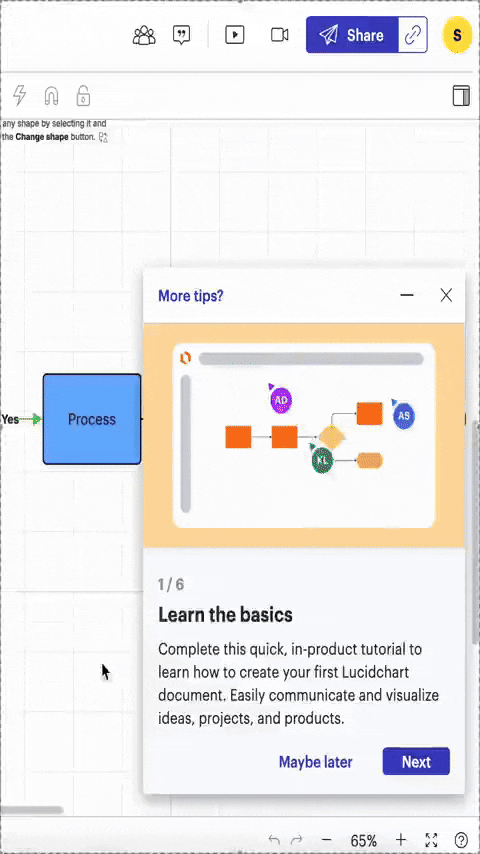The height and width of the screenshot is (854, 480).
Task: Click the Yes connector label
Action: tap(10, 419)
